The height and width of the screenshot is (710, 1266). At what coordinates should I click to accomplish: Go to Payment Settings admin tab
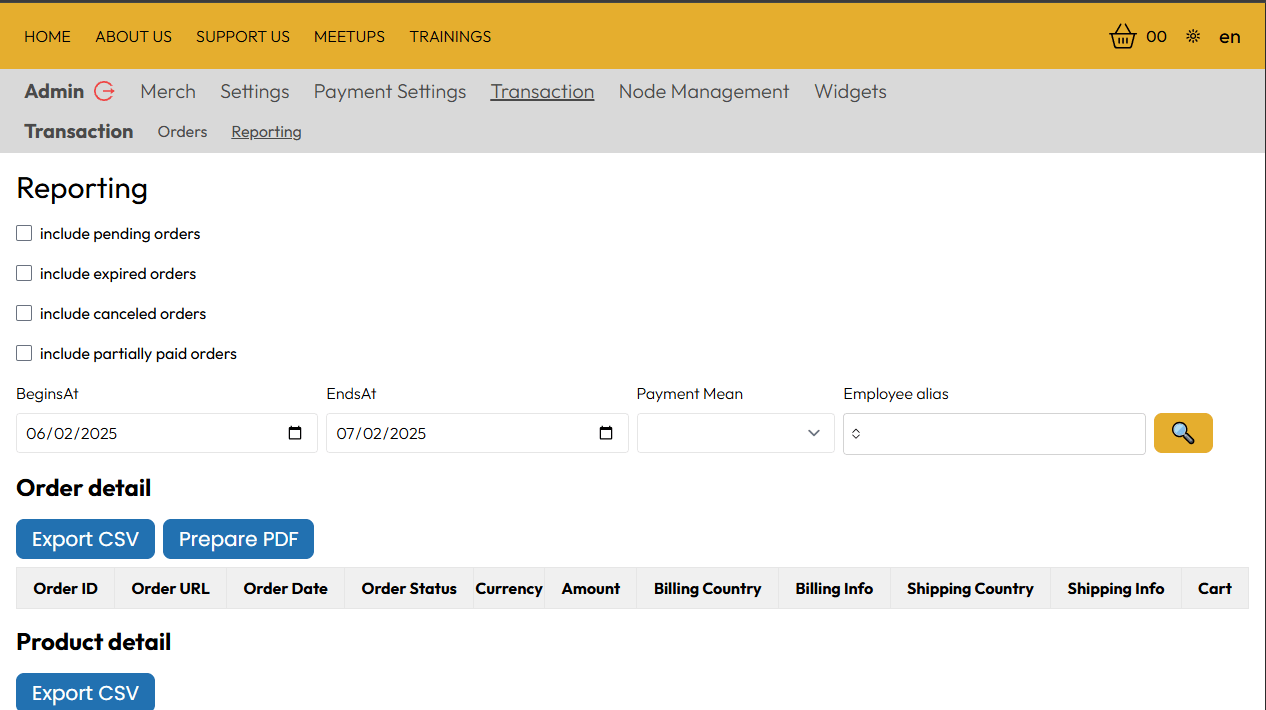coord(390,91)
